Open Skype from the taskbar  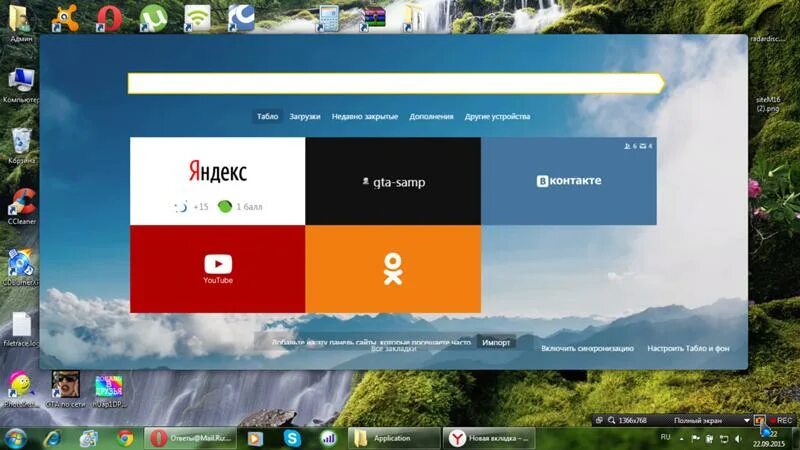click(292, 438)
